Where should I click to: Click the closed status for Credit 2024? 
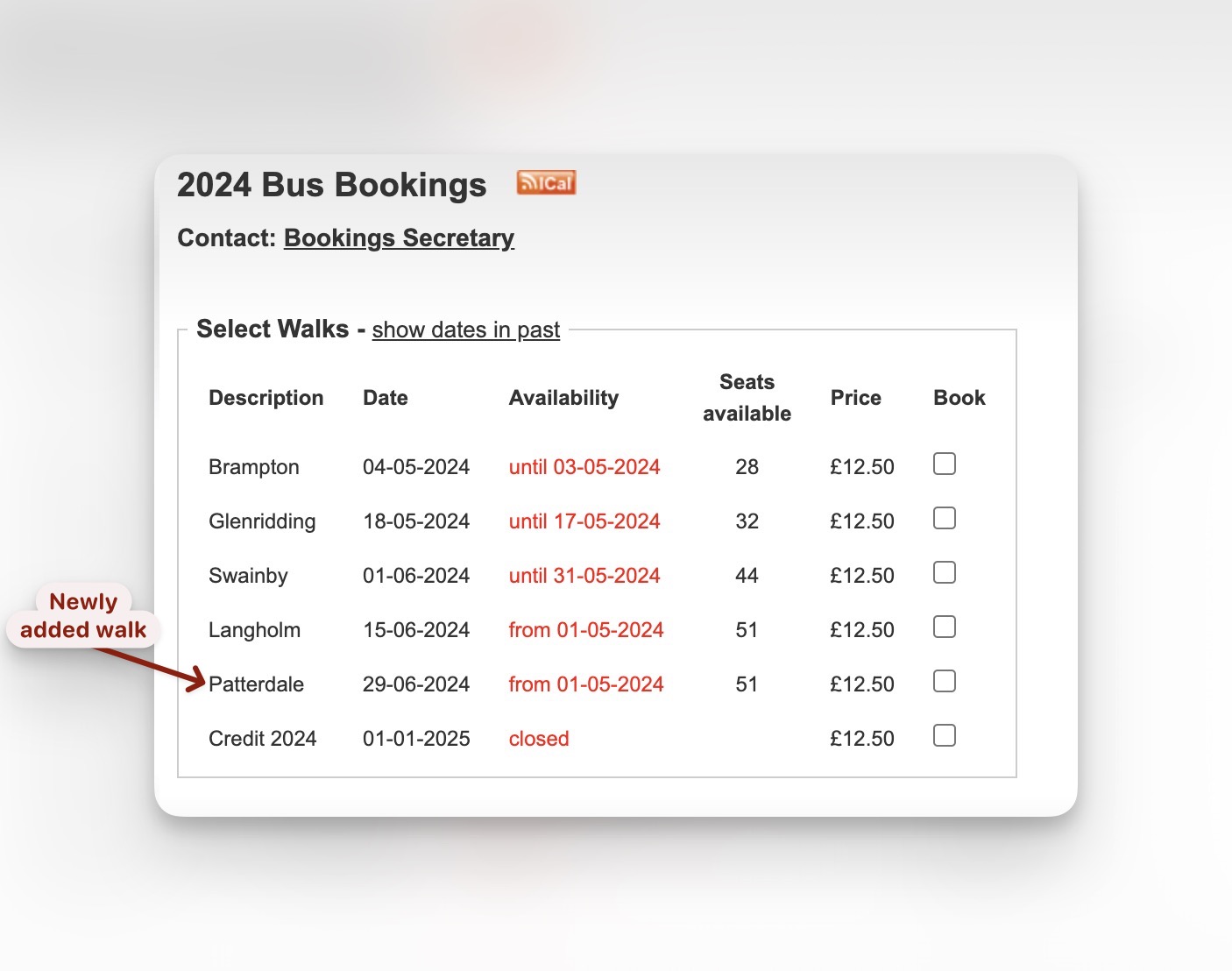point(539,739)
